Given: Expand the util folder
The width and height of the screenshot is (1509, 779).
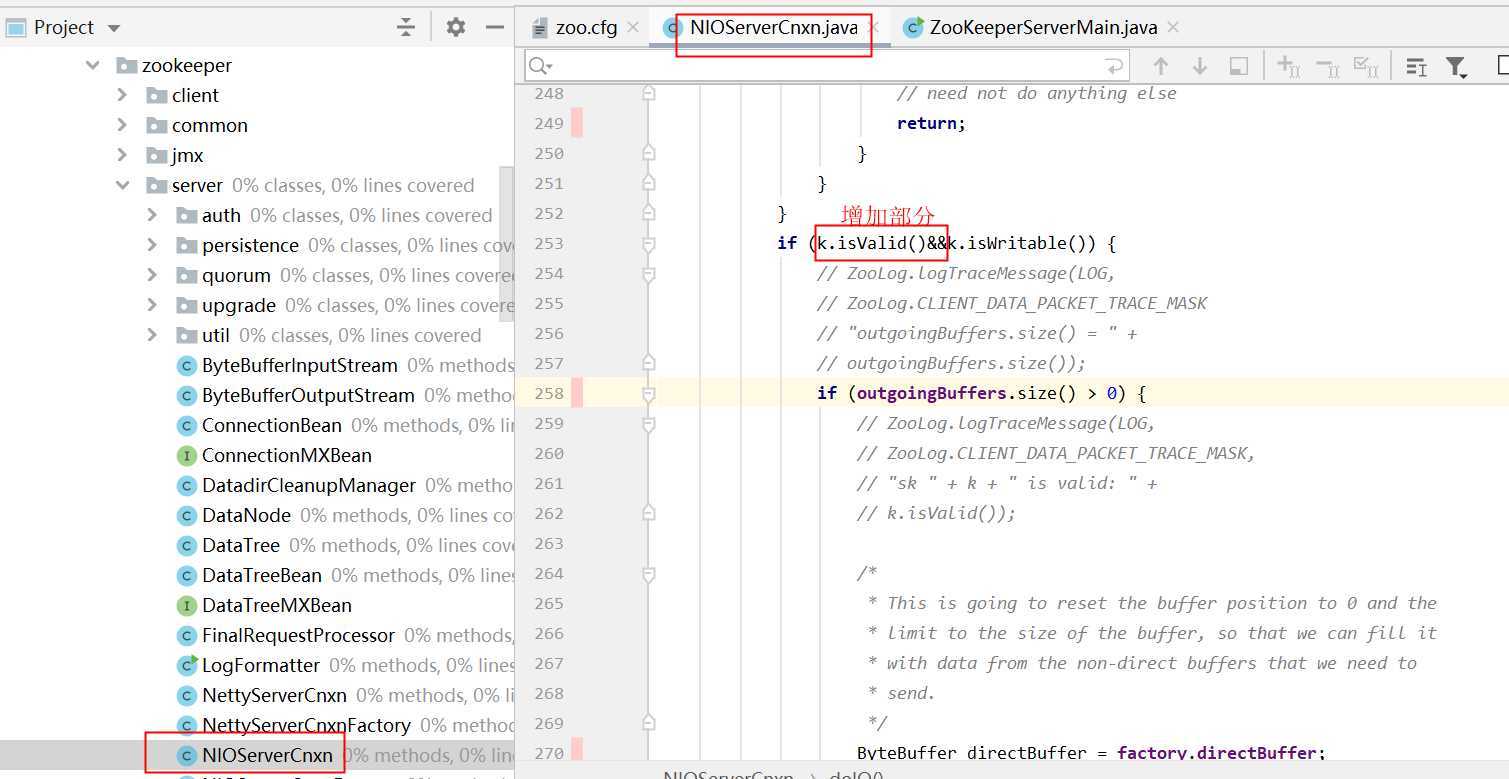Looking at the screenshot, I should 152,335.
